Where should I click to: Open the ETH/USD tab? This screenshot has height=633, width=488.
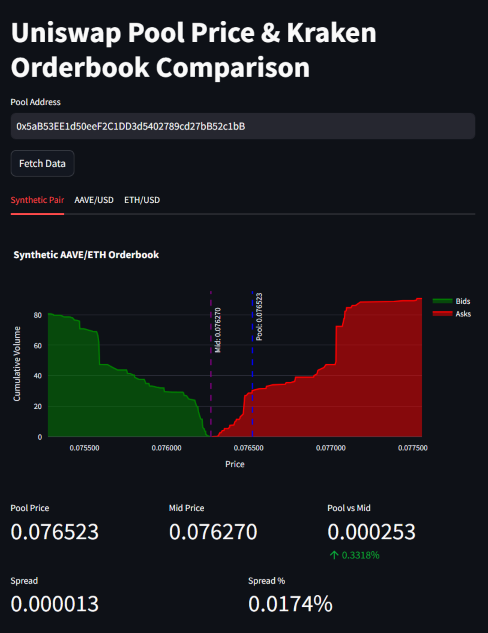142,200
